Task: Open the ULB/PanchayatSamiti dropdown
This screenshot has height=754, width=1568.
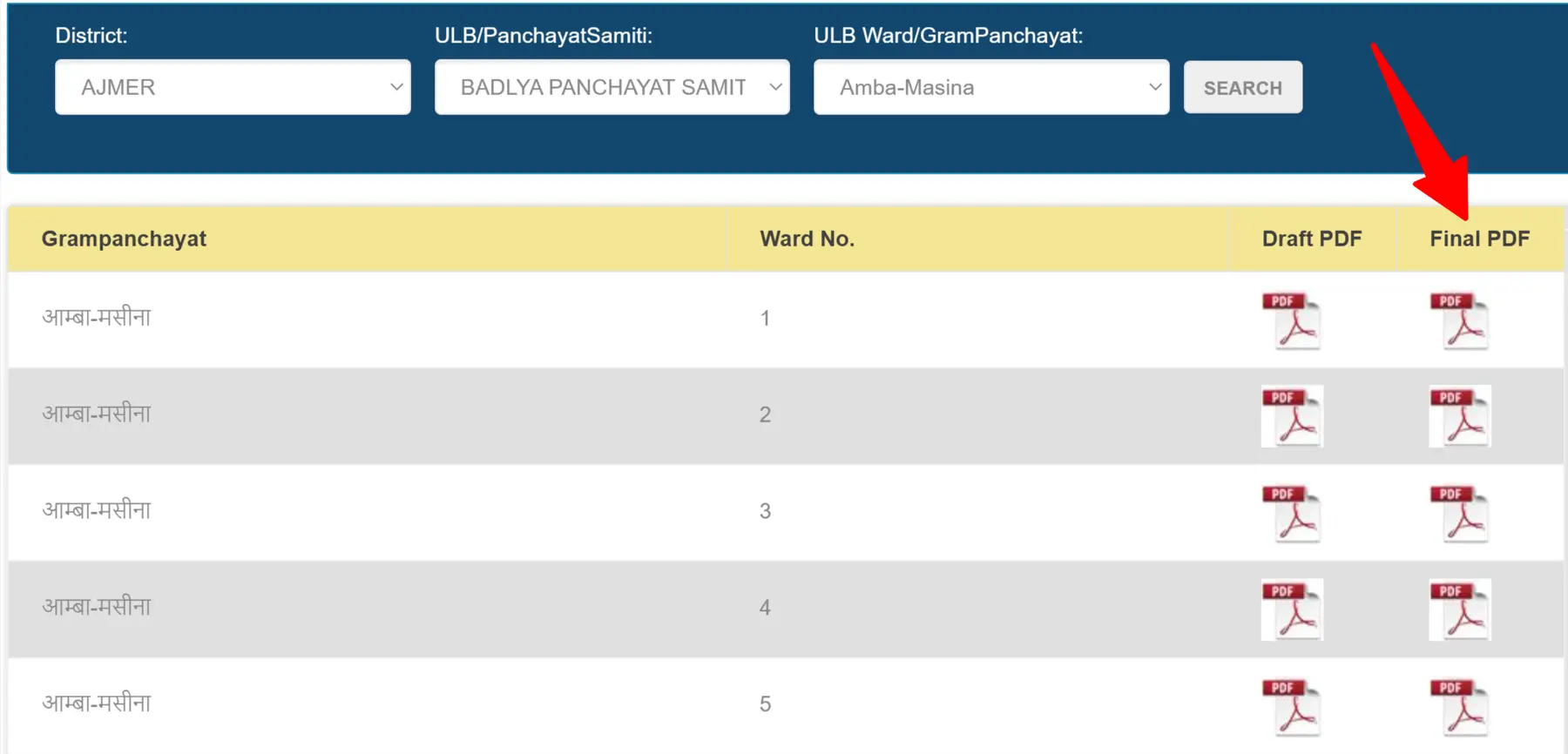Action: [x=612, y=87]
